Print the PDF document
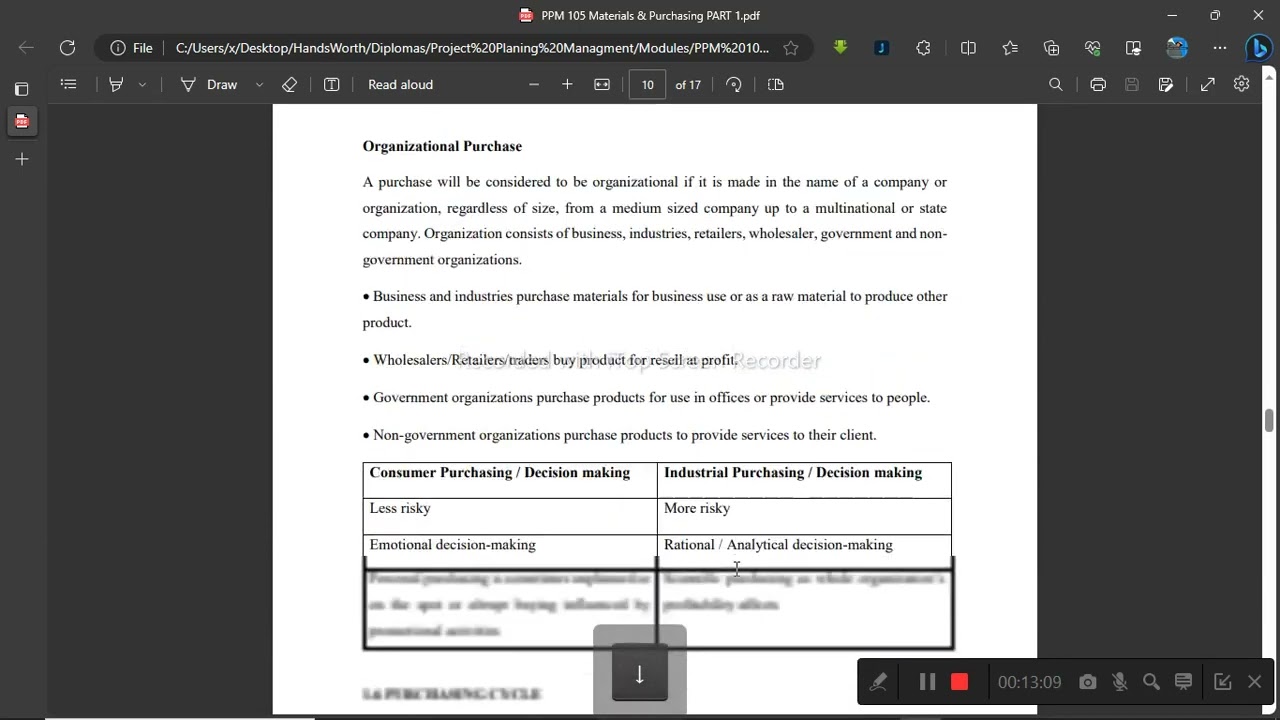 [x=1098, y=84]
